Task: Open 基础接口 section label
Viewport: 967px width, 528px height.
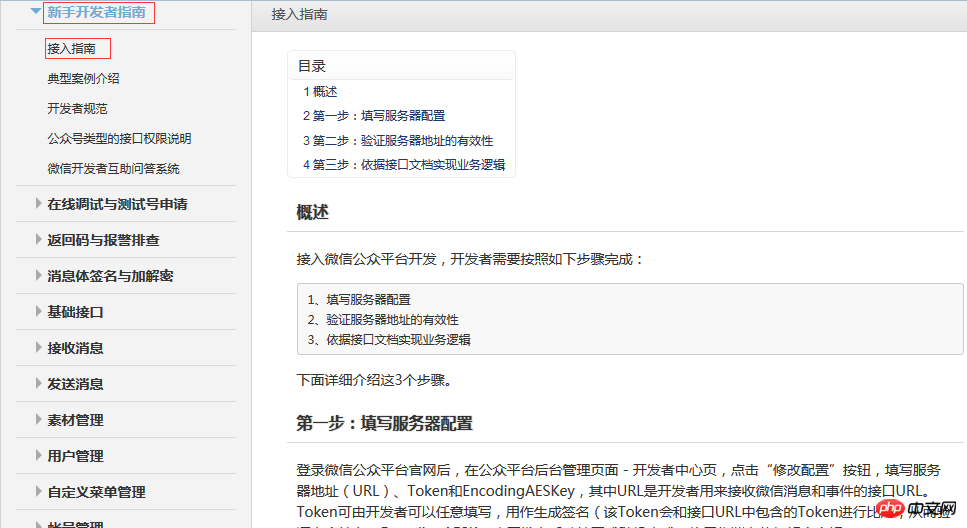Action: (75, 312)
